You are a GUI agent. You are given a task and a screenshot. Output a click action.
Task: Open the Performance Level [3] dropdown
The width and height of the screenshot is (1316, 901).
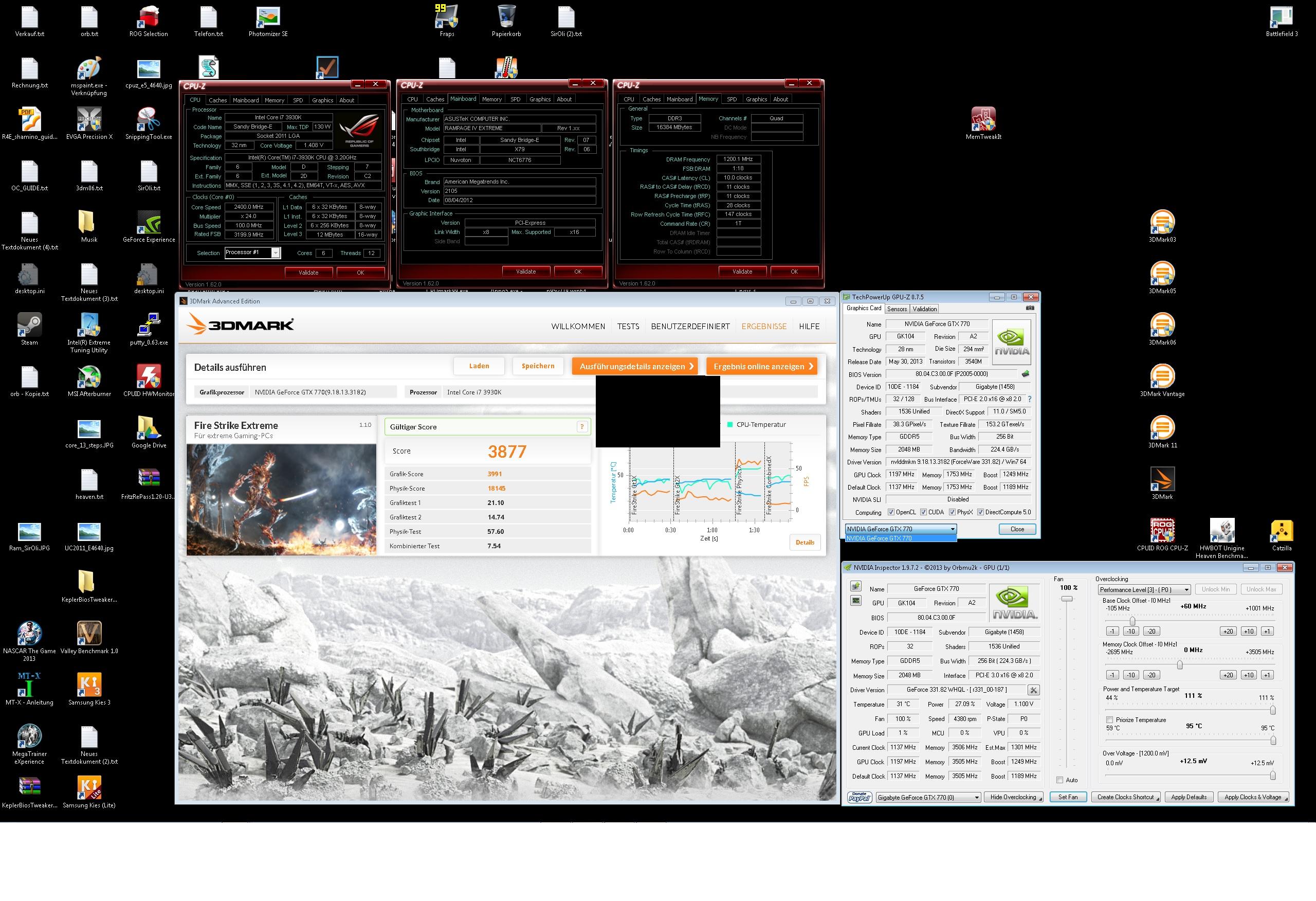[1144, 589]
